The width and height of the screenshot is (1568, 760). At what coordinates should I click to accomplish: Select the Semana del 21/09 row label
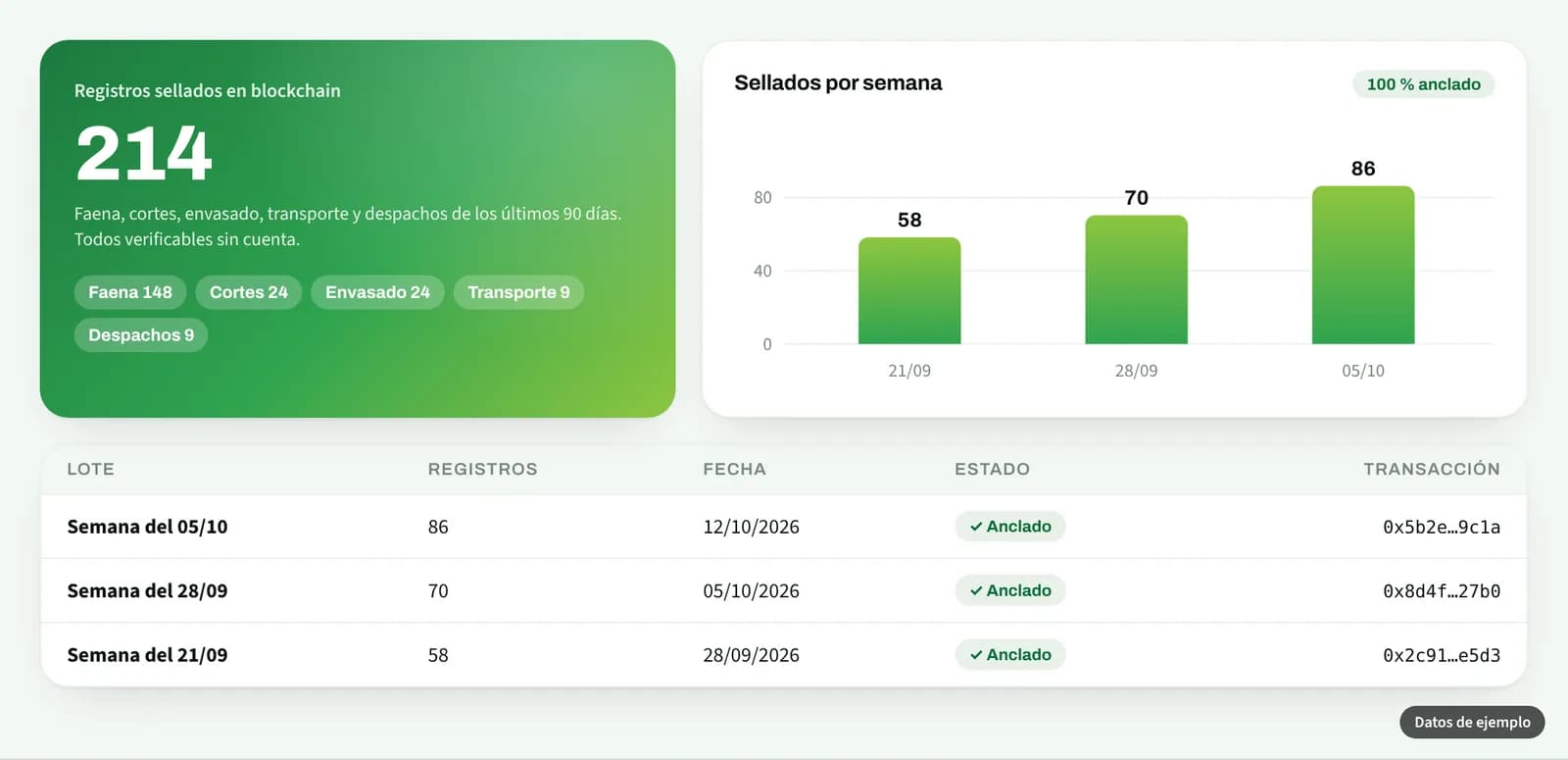click(x=147, y=655)
